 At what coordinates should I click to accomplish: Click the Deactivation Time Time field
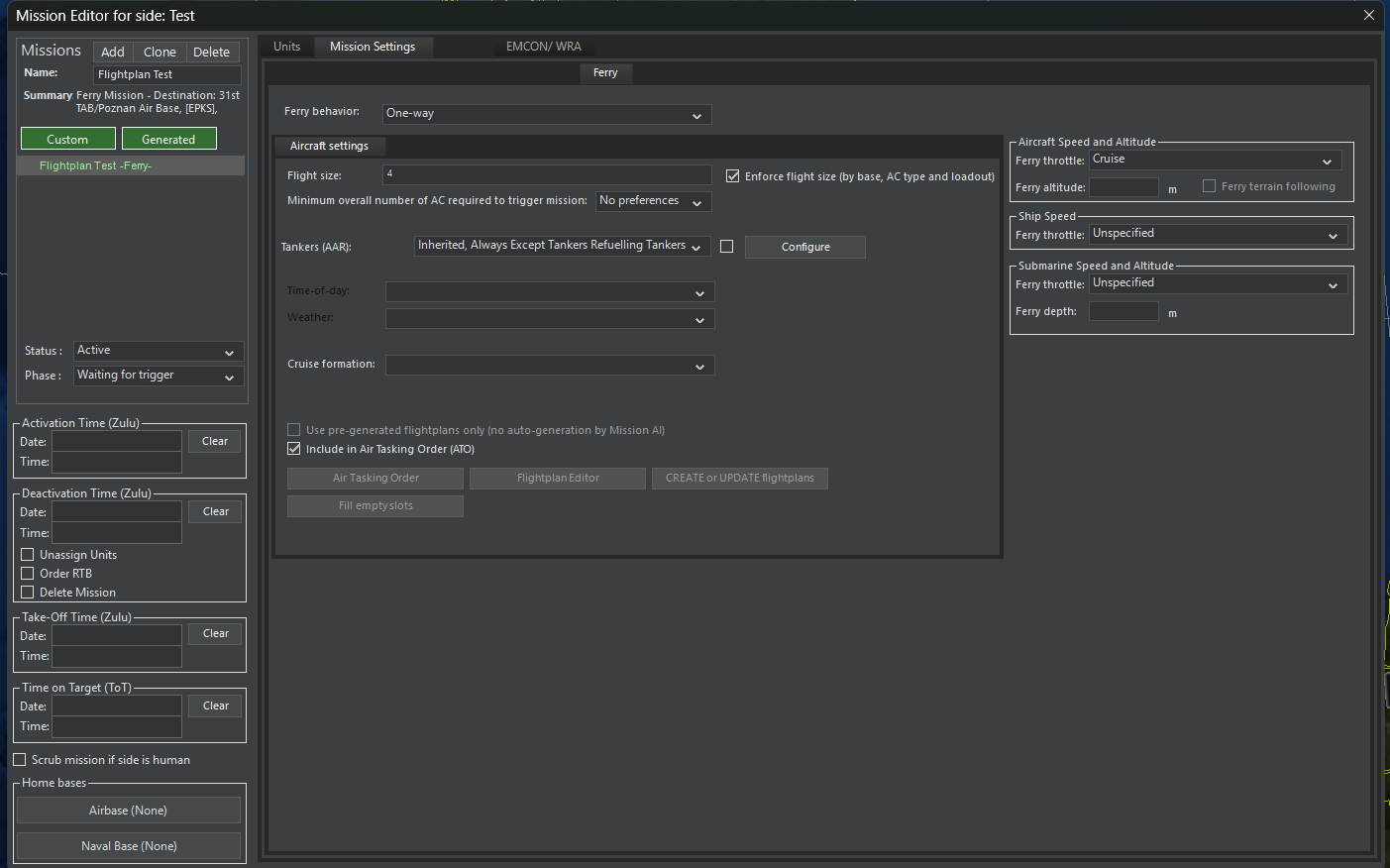pyautogui.click(x=117, y=532)
